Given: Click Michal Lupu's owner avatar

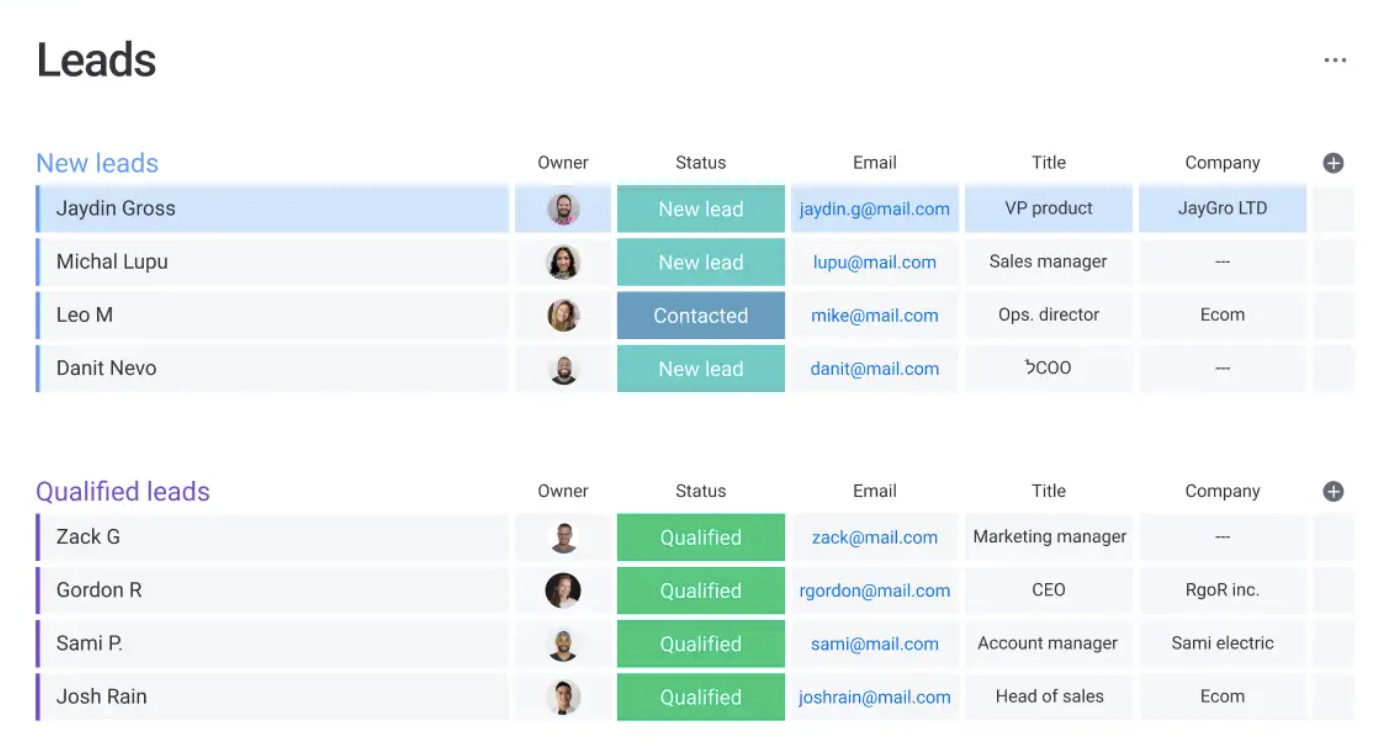Looking at the screenshot, I should pos(562,262).
